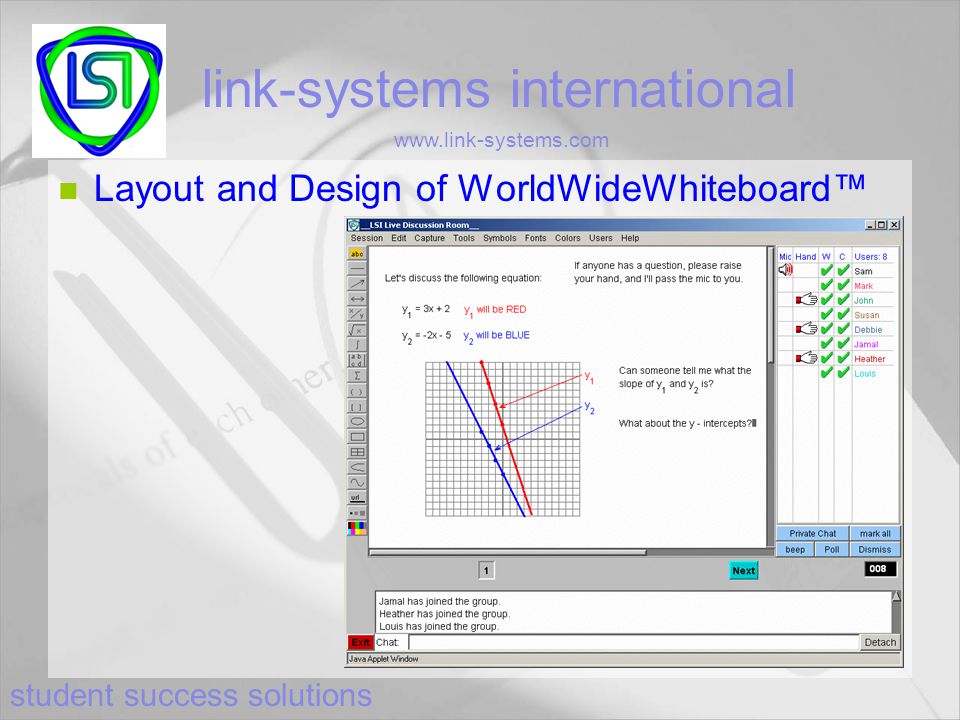Toggle Mark's W whiteboard checkmark
This screenshot has height=720, width=960.
click(827, 285)
